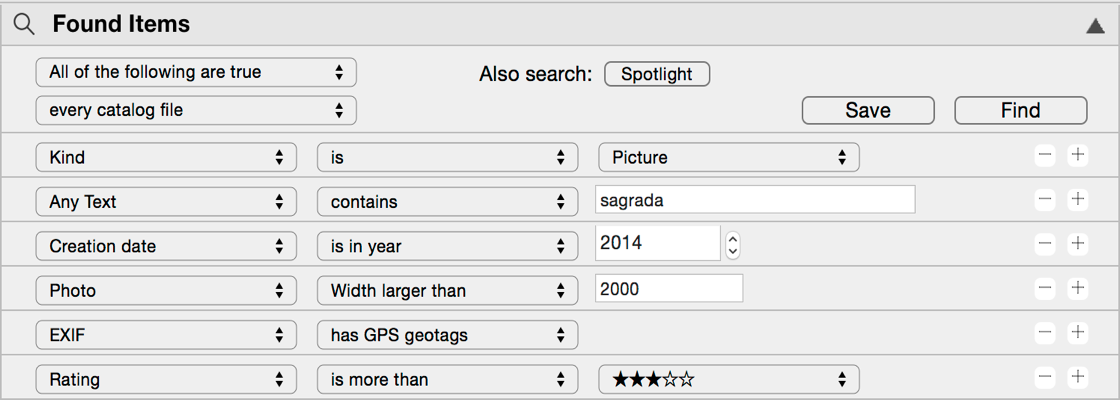Open the 'is in year' condition popup
The width and height of the screenshot is (1120, 400).
(448, 246)
